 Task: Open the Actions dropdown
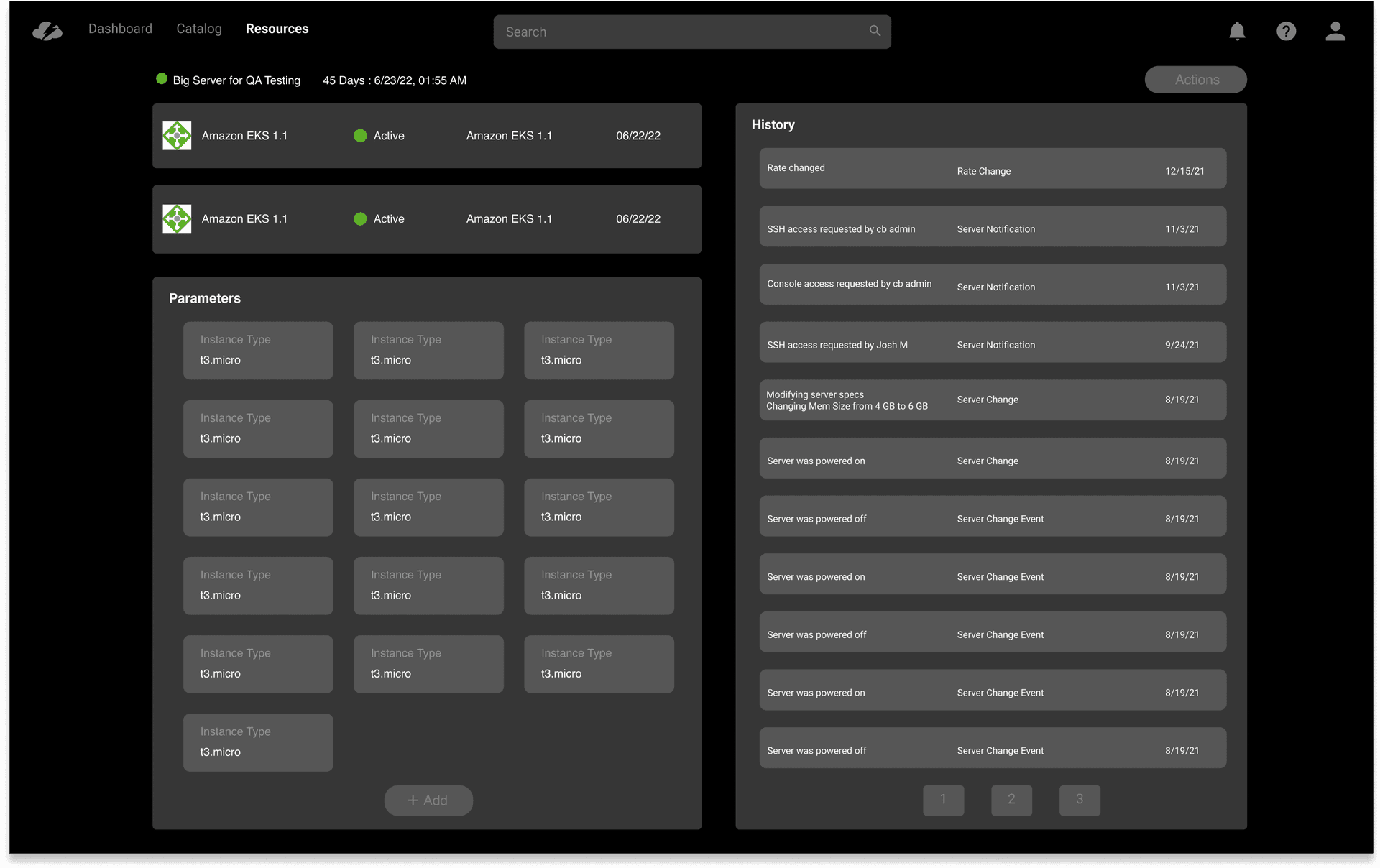pos(1195,79)
